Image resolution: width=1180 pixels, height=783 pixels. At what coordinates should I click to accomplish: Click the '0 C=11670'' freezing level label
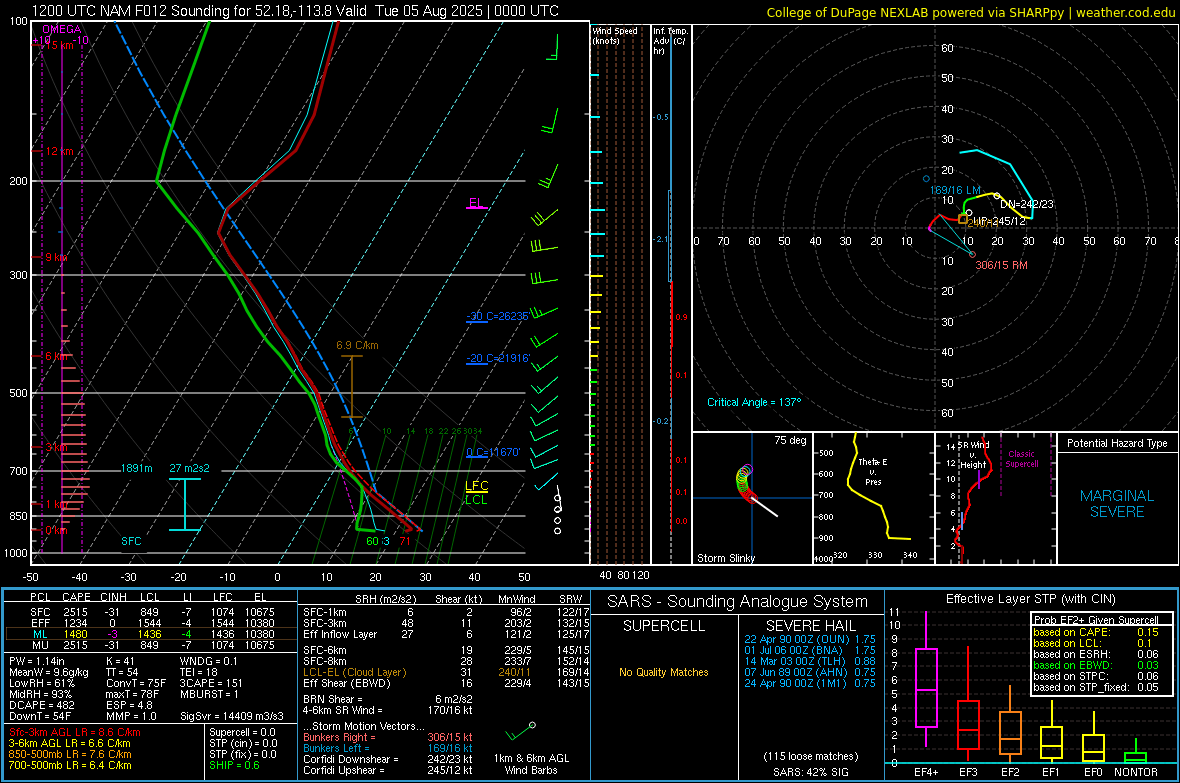(493, 452)
